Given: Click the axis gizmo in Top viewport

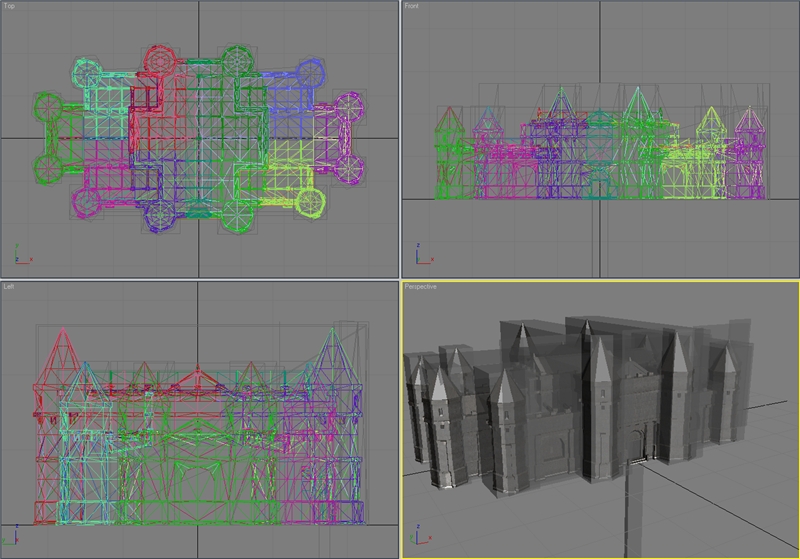Looking at the screenshot, I should [20, 254].
